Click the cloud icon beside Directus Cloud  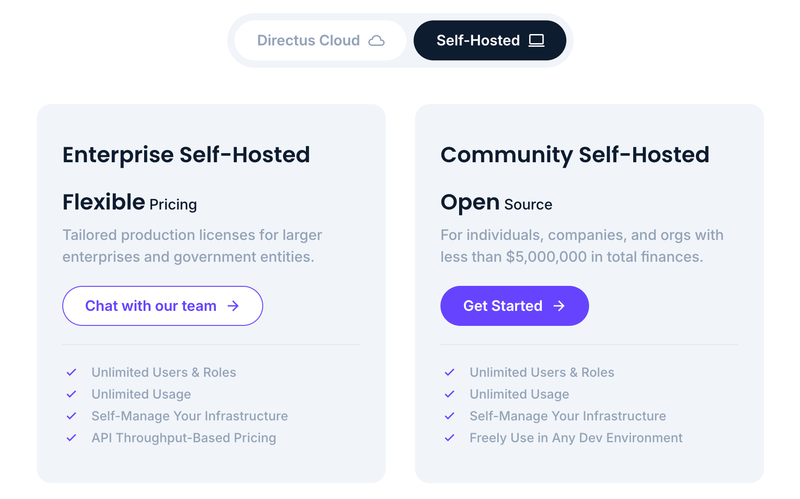377,40
